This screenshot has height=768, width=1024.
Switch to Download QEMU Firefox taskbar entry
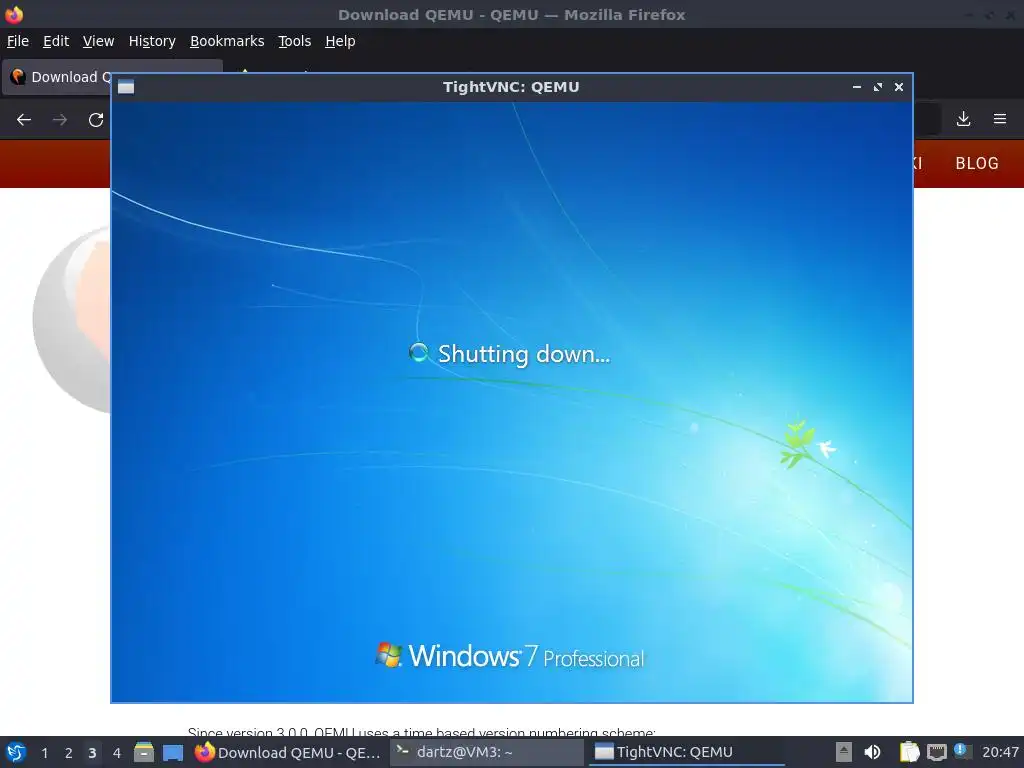(x=288, y=752)
